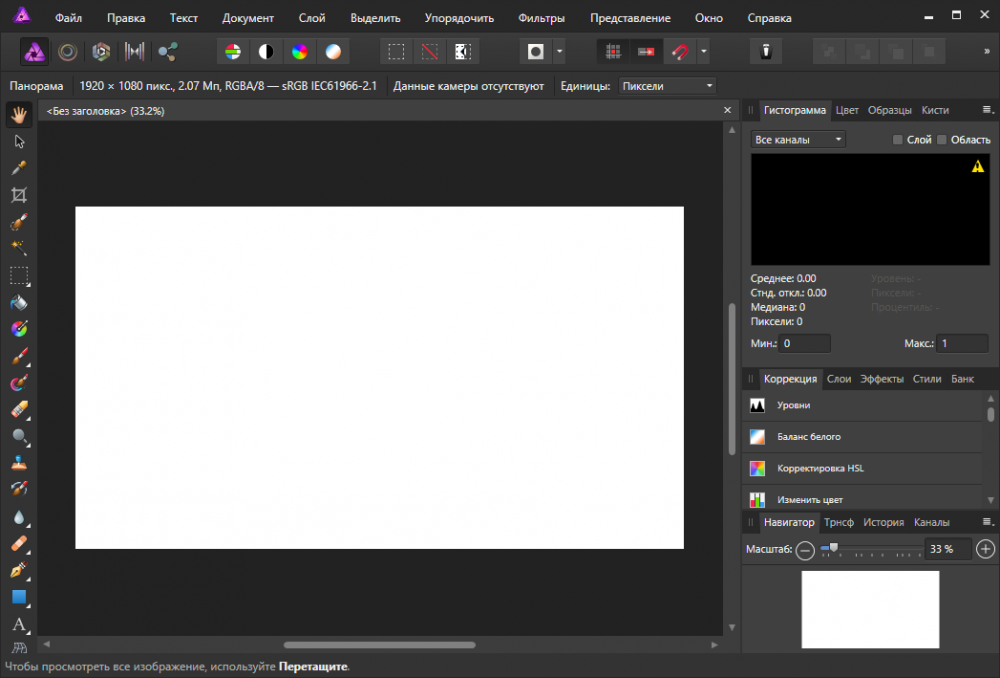
Task: Open the Фильтры menu
Action: point(541,18)
